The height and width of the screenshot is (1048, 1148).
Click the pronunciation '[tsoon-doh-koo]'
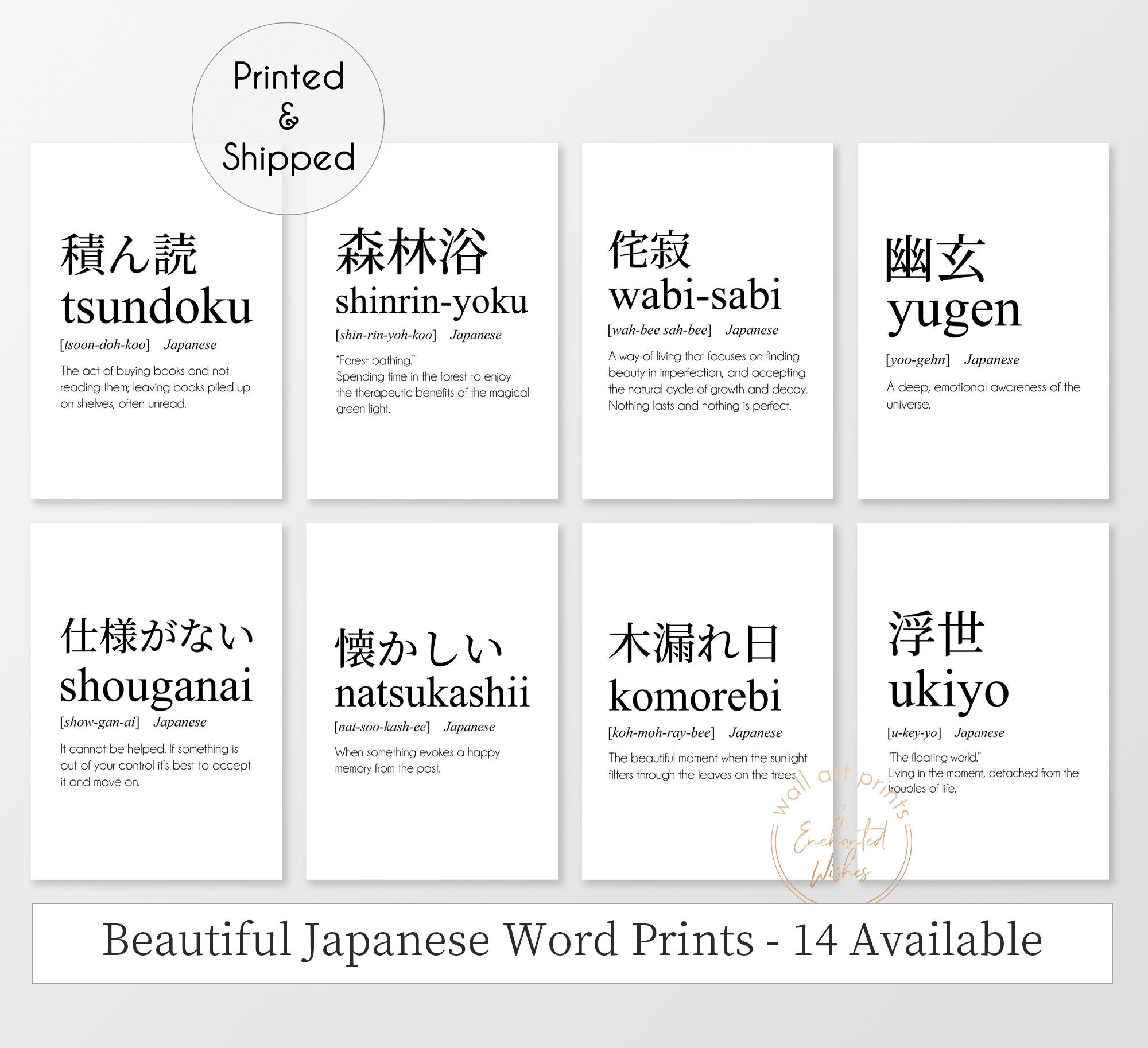click(105, 345)
